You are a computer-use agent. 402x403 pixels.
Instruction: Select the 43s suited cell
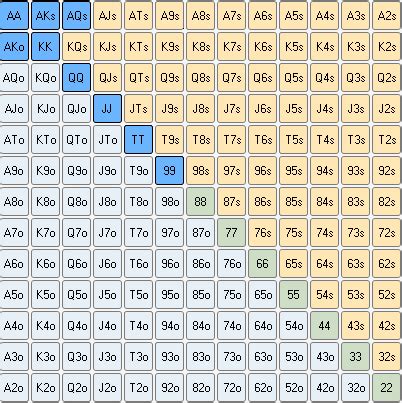[355, 325]
